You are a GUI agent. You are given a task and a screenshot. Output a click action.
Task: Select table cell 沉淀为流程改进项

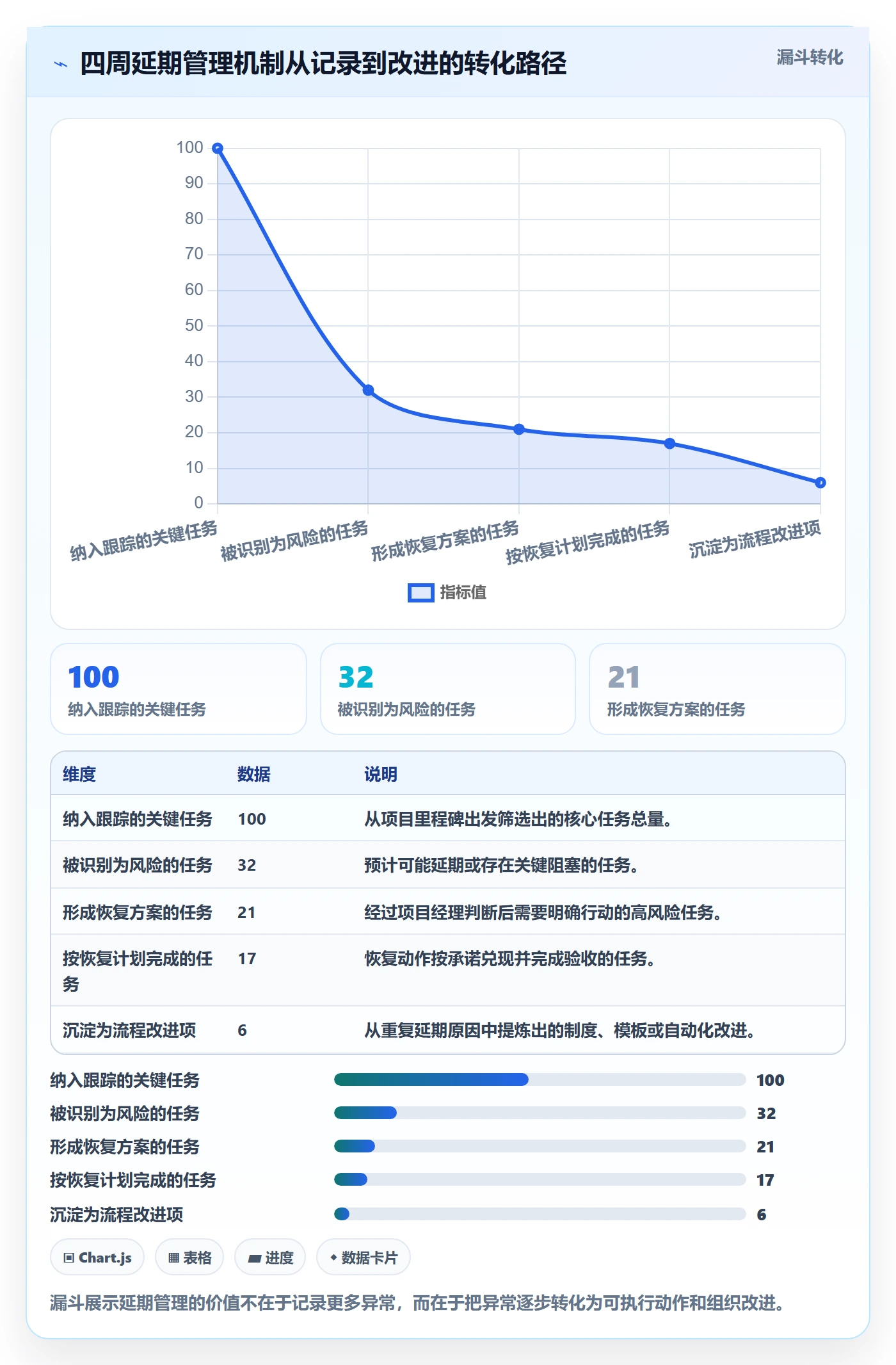[129, 1030]
